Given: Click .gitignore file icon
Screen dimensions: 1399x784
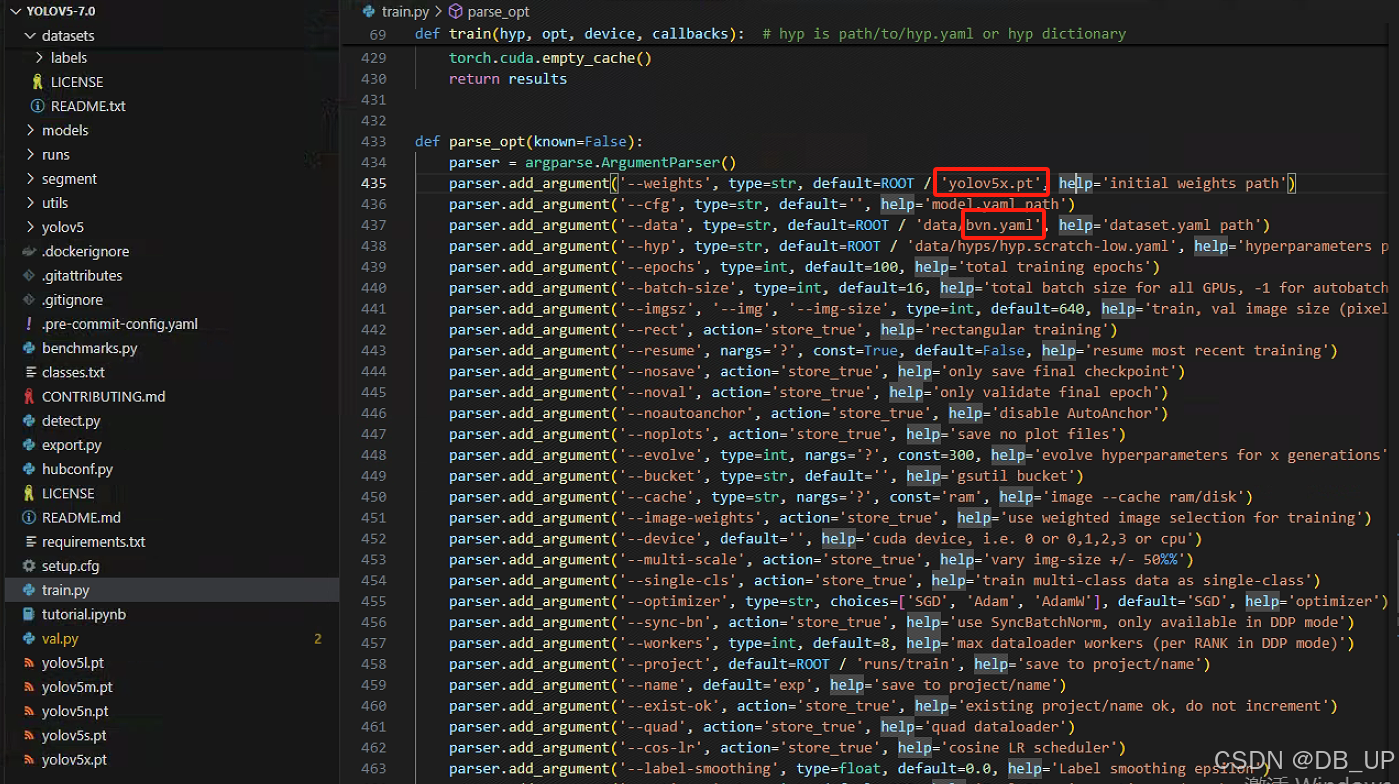Looking at the screenshot, I should tap(29, 299).
